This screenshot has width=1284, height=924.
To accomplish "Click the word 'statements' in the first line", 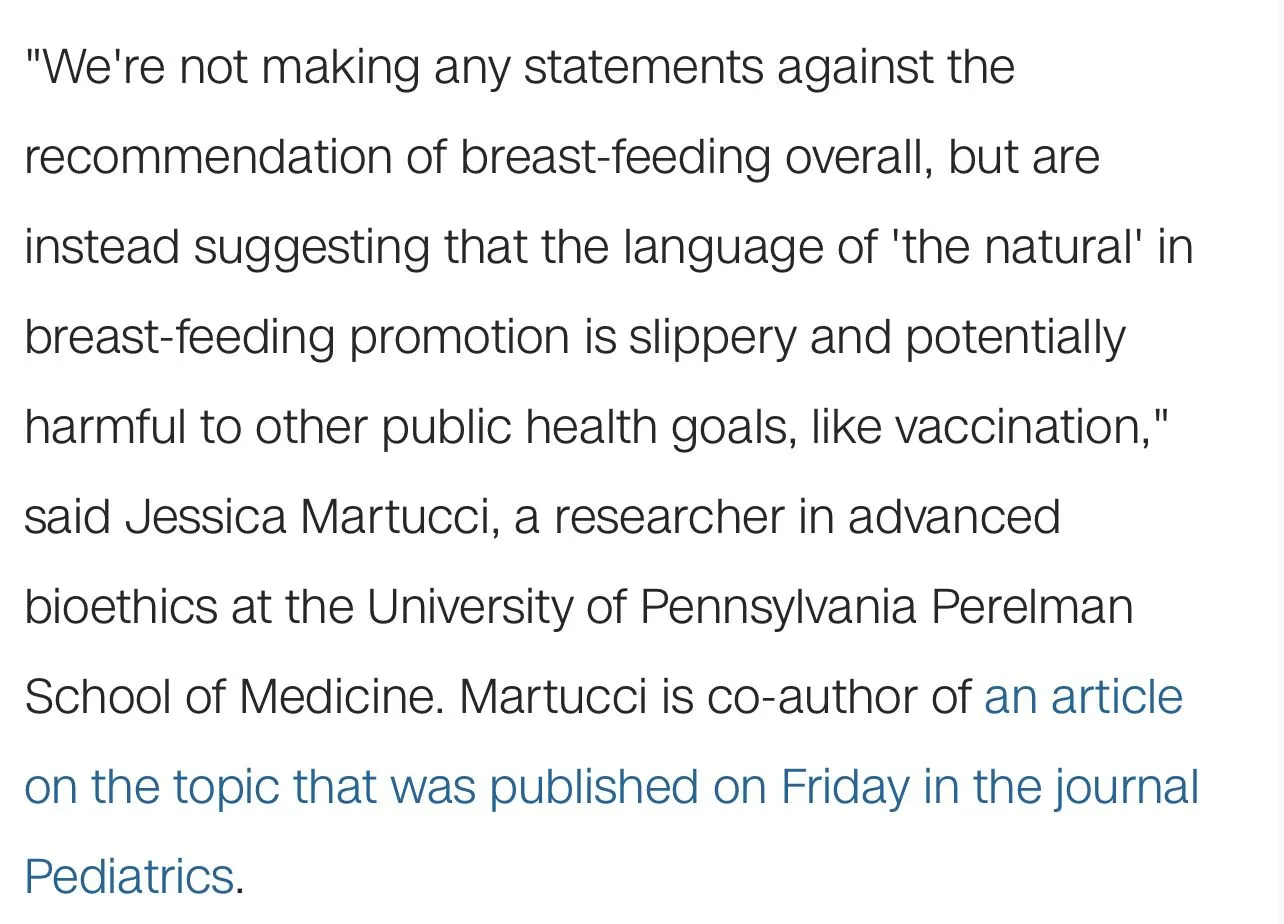I will pyautogui.click(x=642, y=68).
